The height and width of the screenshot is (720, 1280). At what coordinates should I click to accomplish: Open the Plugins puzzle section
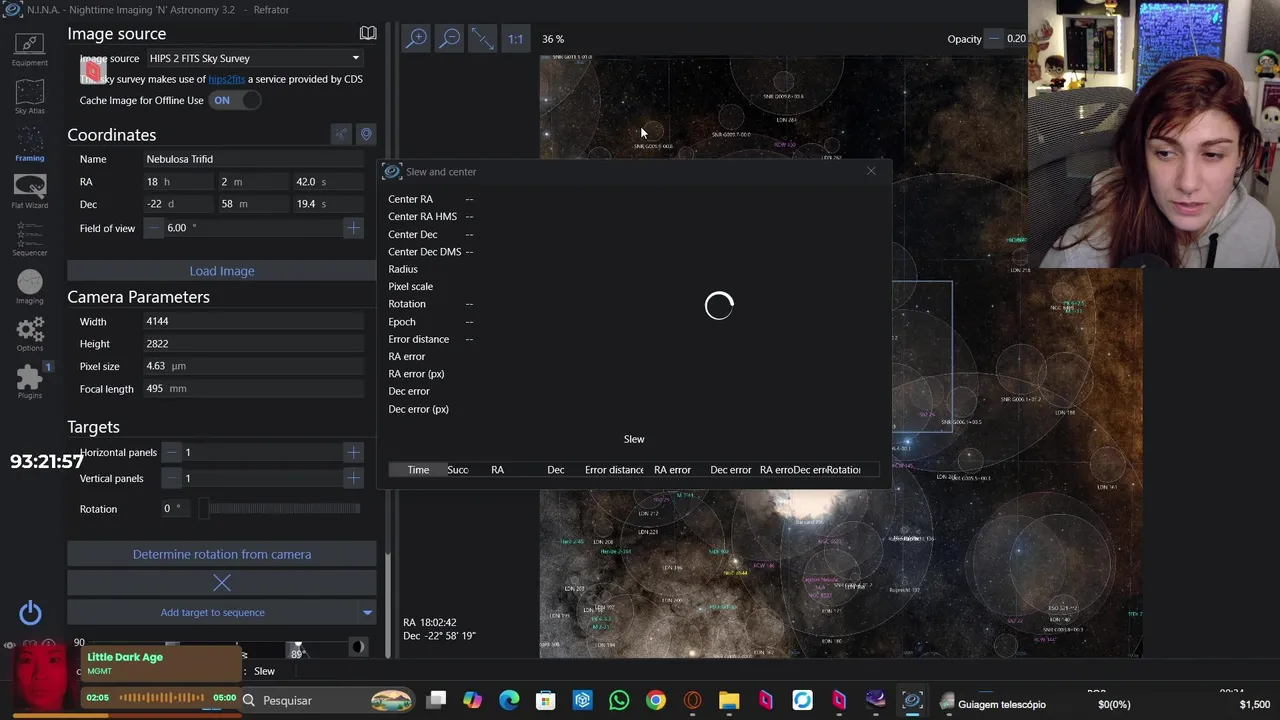click(29, 381)
